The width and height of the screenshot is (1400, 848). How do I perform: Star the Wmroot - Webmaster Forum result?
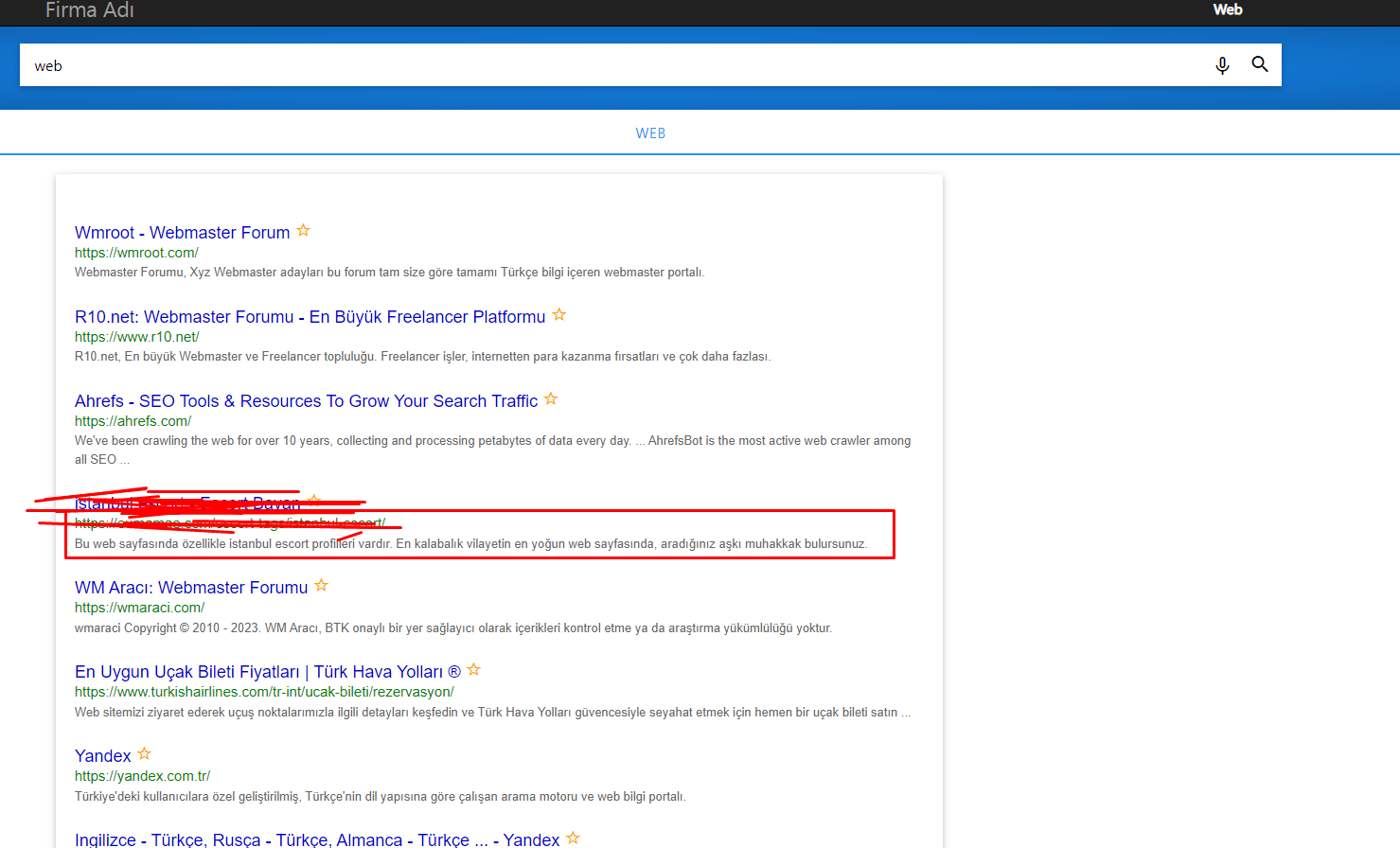[x=303, y=230]
